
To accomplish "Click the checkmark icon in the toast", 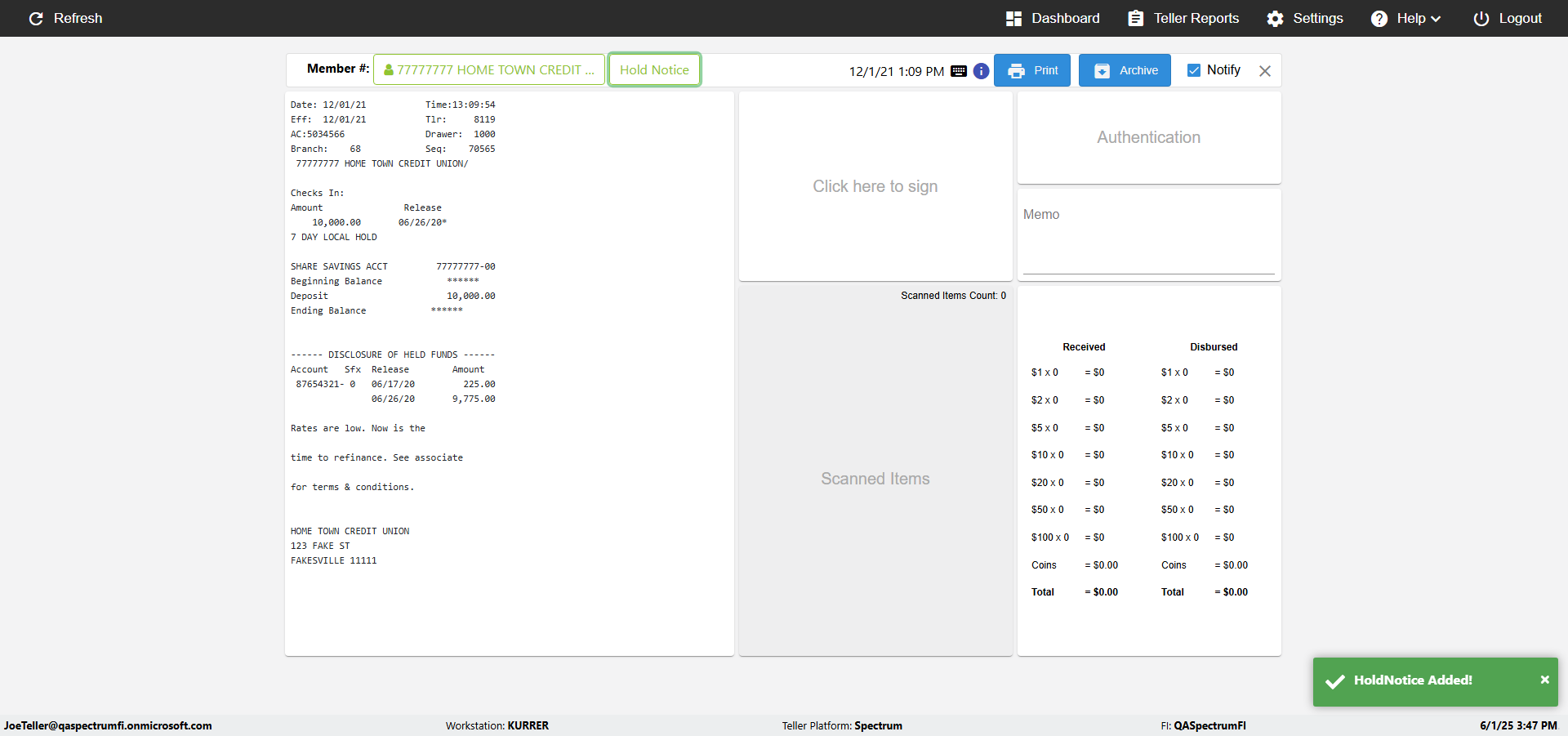I will [1335, 681].
